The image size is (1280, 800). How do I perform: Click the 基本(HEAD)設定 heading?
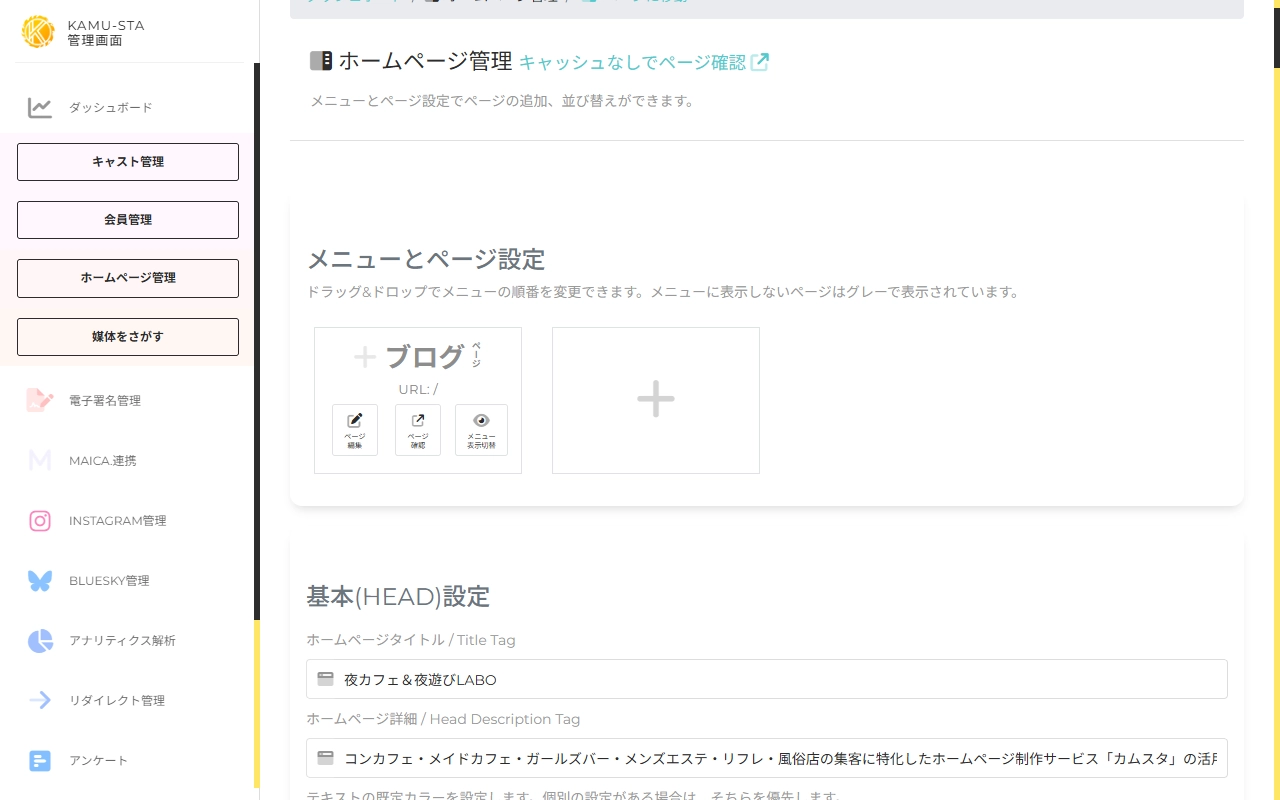(398, 597)
